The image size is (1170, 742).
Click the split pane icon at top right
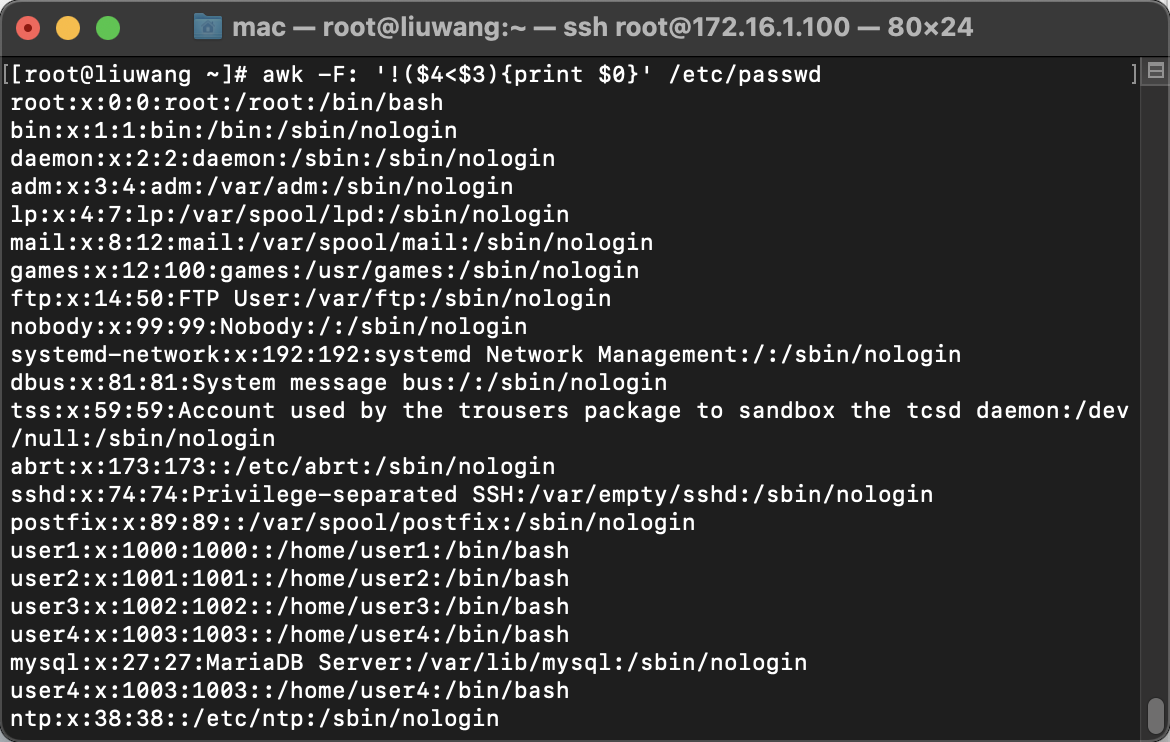click(1156, 71)
